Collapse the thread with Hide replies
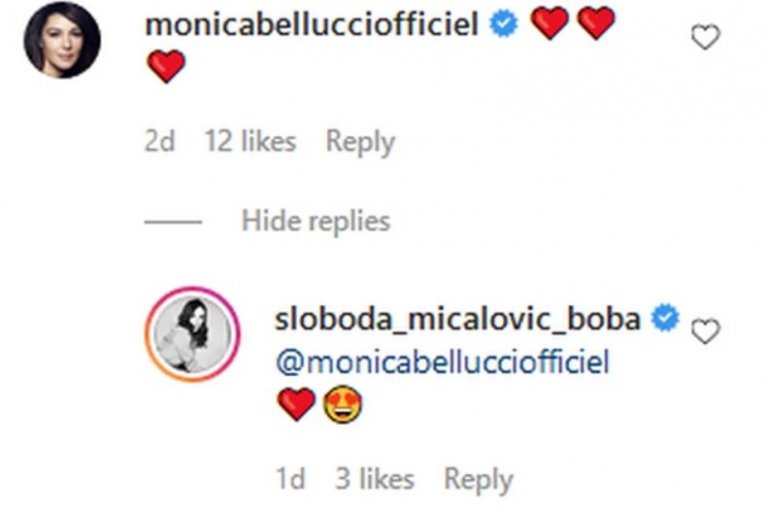The height and width of the screenshot is (513, 770). [x=315, y=220]
